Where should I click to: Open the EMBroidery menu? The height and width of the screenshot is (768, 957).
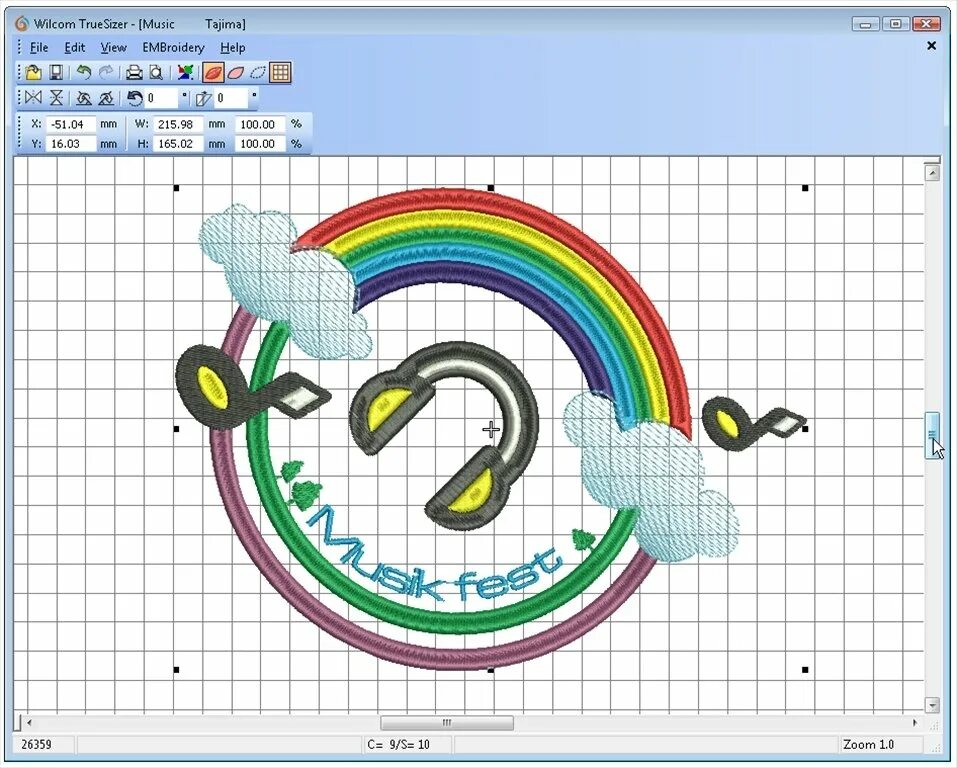pyautogui.click(x=173, y=48)
